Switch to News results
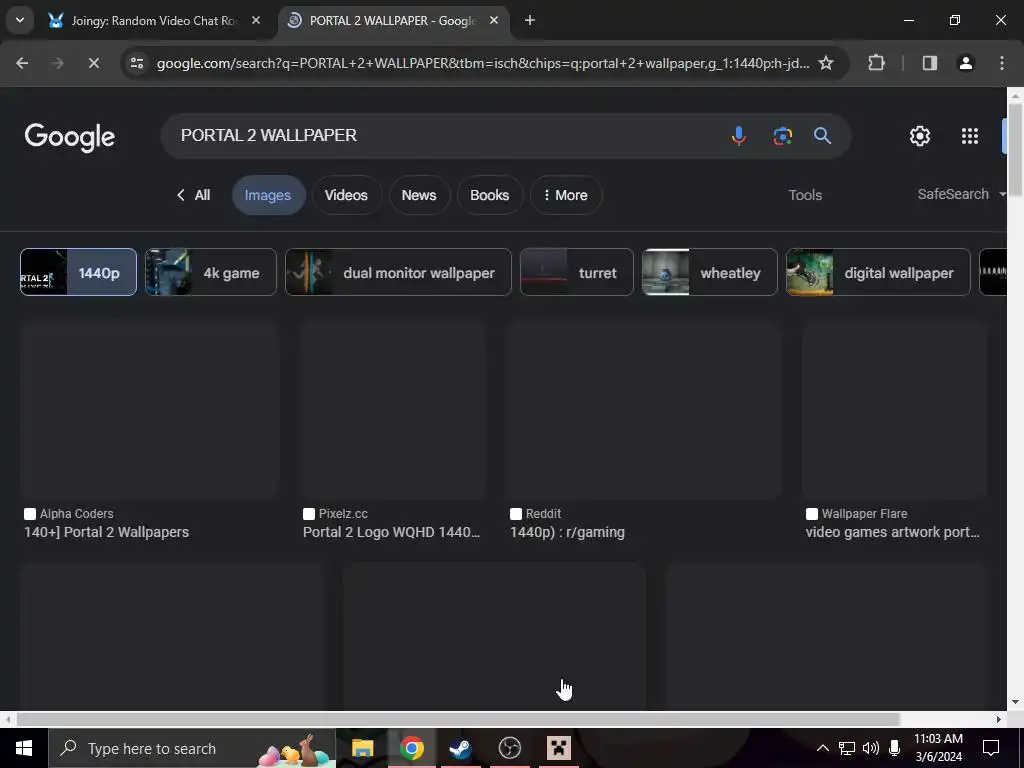 click(x=419, y=195)
